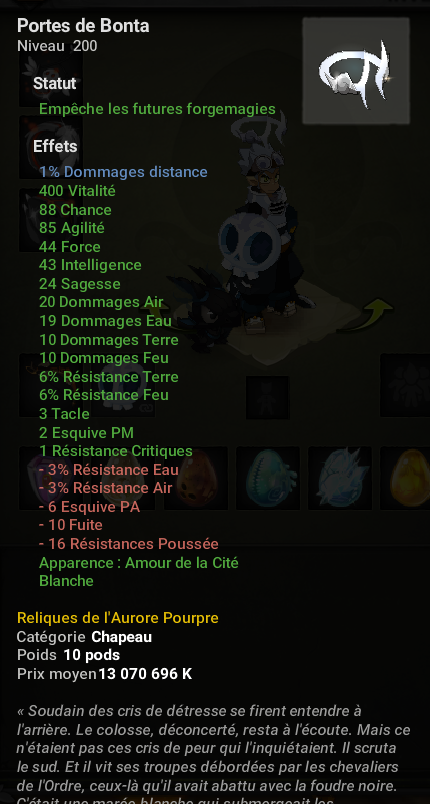Select the golden Dofus egg

pos(406,478)
